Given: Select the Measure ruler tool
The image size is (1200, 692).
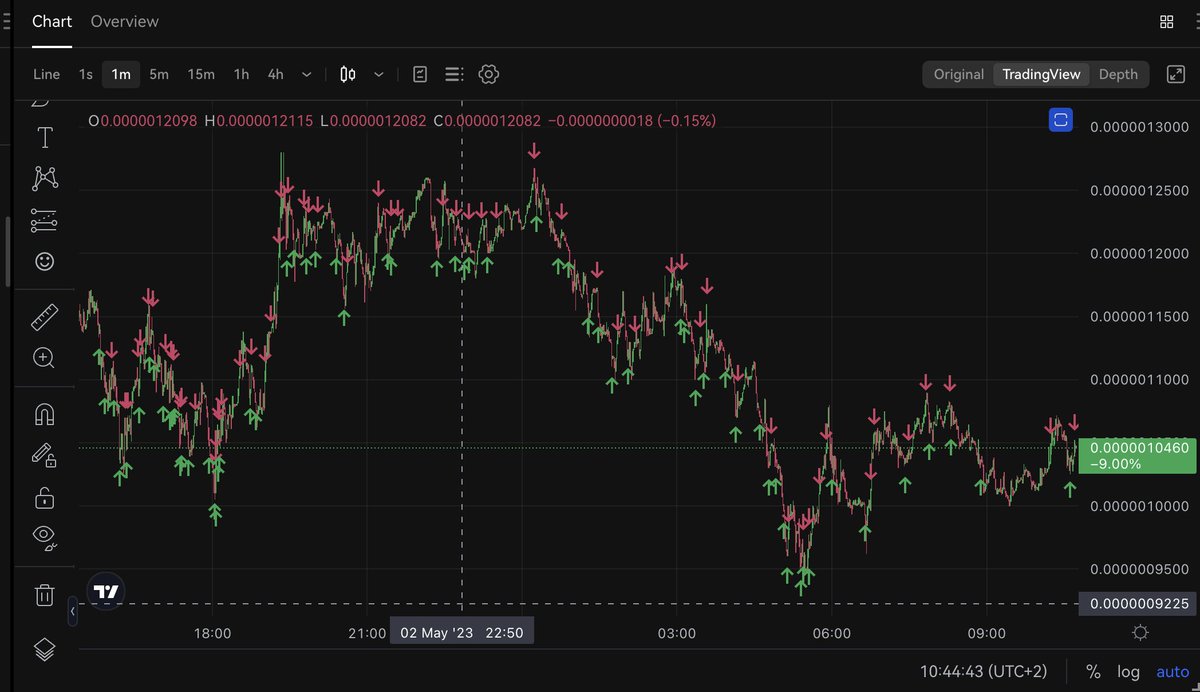Looking at the screenshot, I should (x=44, y=318).
